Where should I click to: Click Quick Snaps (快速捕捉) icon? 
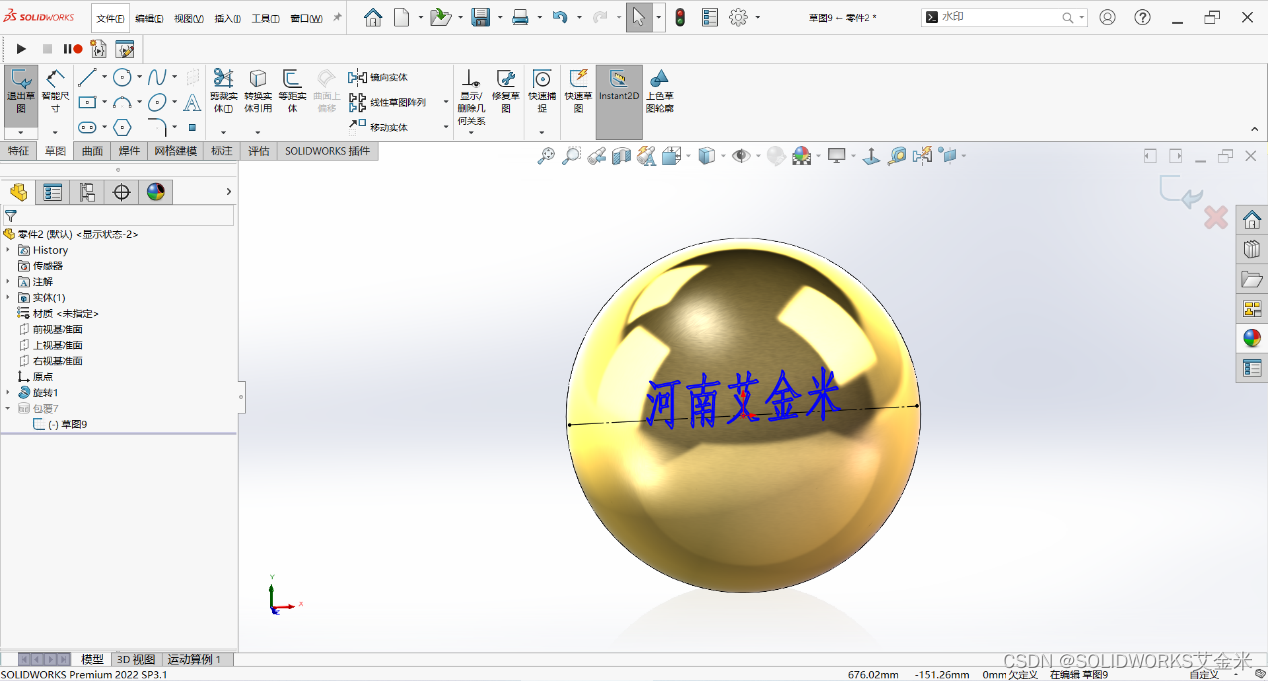coord(542,79)
